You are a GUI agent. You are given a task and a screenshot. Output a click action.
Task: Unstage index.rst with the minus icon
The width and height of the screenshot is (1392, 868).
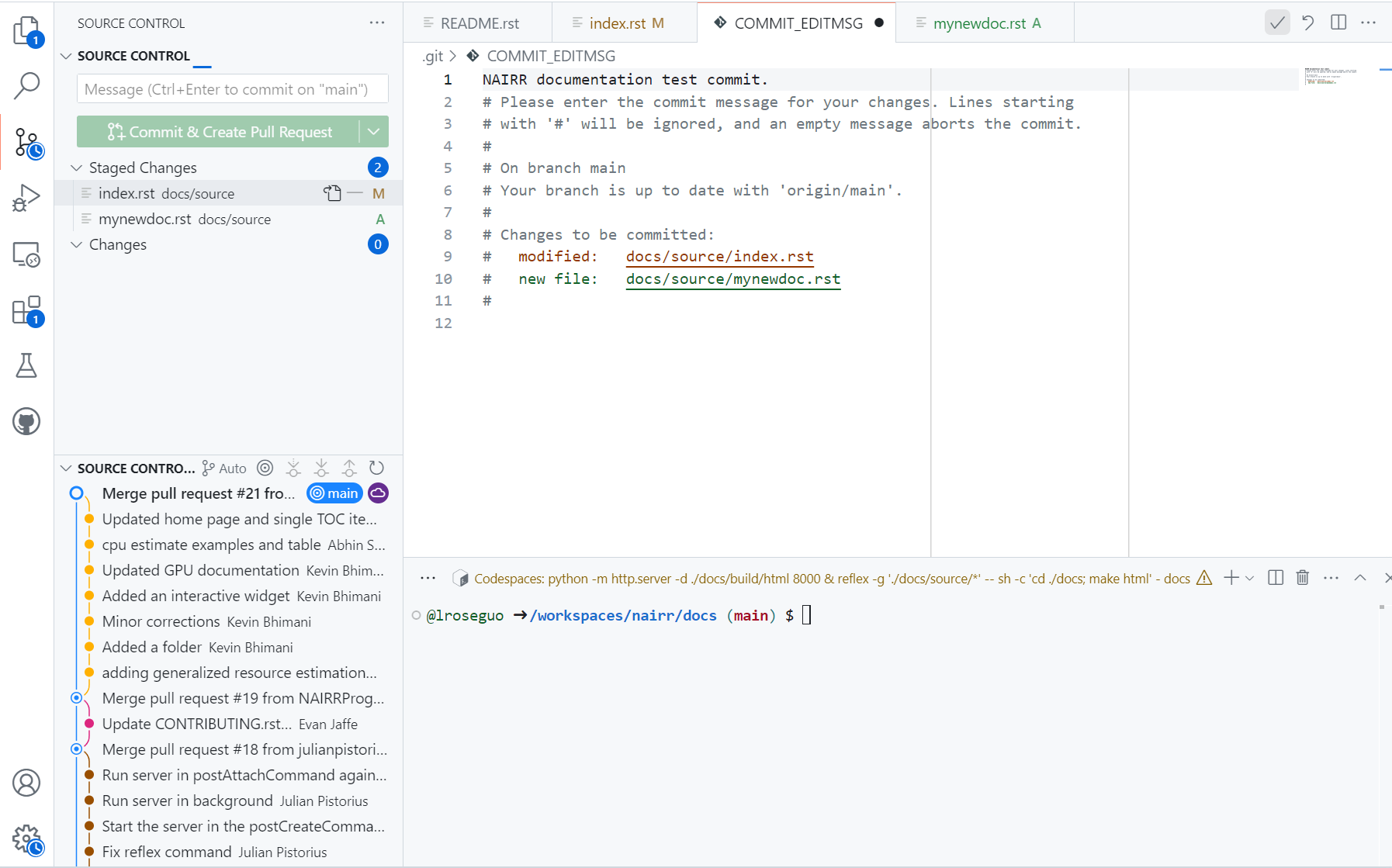[355, 193]
